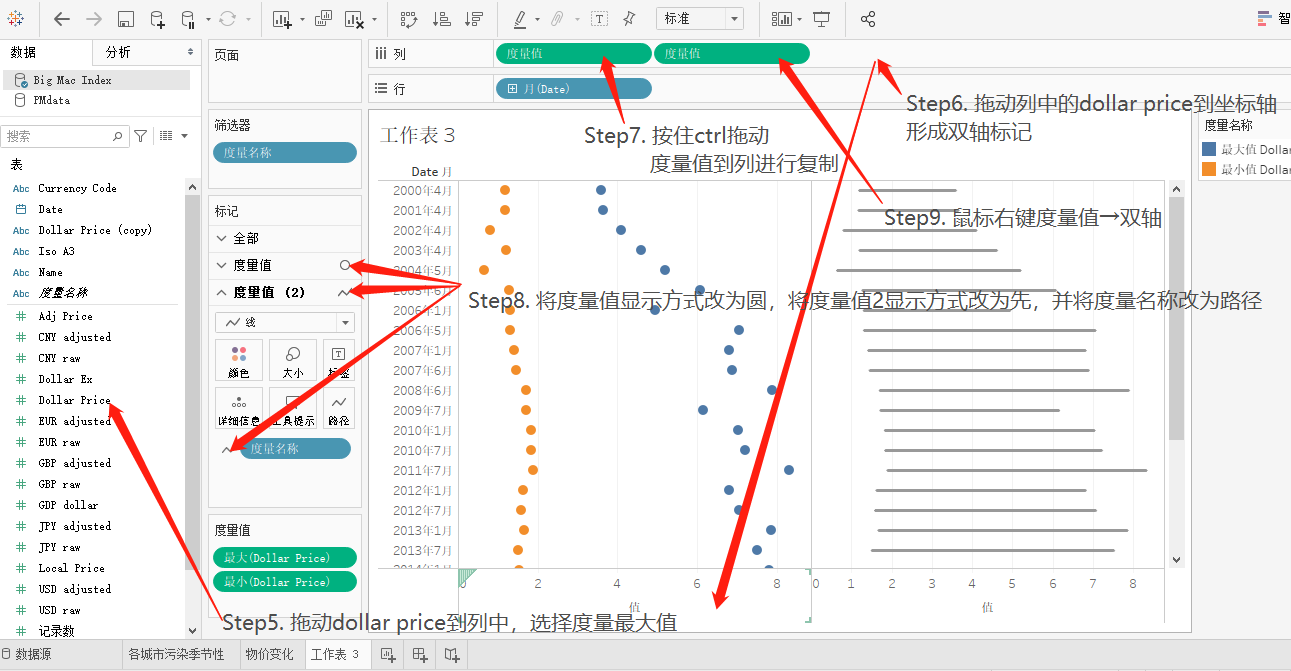Collapse the 度量值 (2) marks section
Viewport: 1291px width, 671px height.
pyautogui.click(x=222, y=292)
